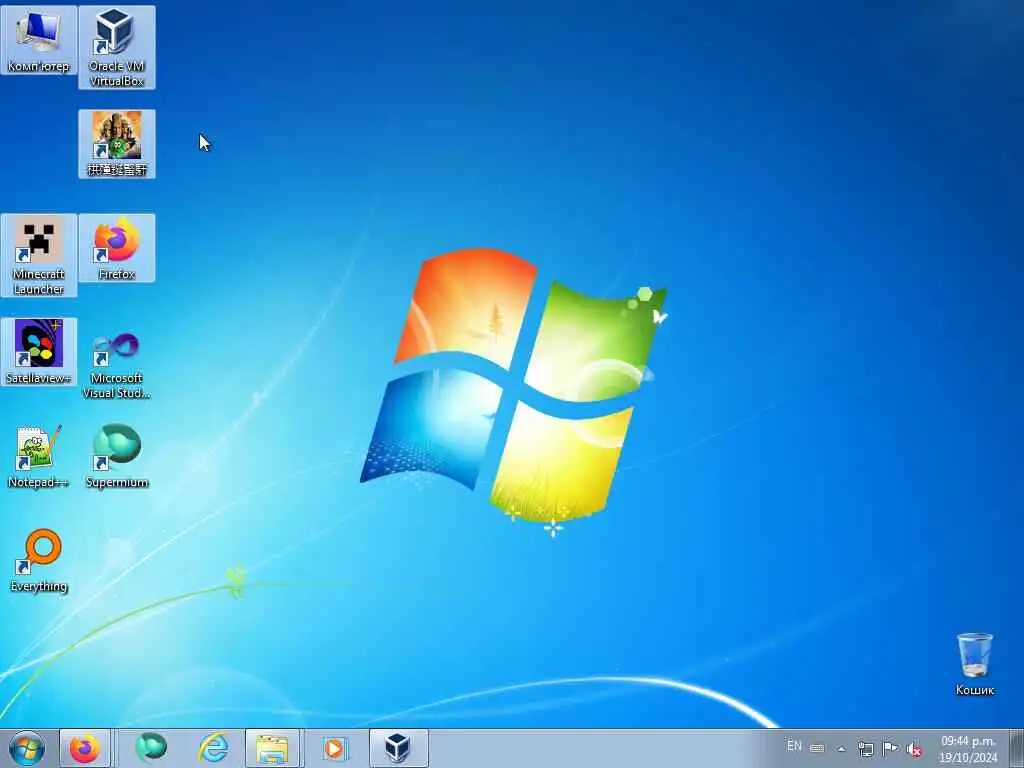Select the Firefox desktop shortcut
This screenshot has width=1024, height=768.
point(117,248)
